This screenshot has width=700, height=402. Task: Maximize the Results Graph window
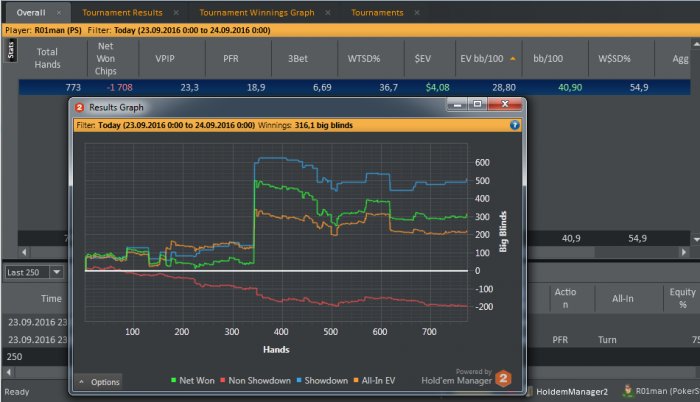pos(477,104)
